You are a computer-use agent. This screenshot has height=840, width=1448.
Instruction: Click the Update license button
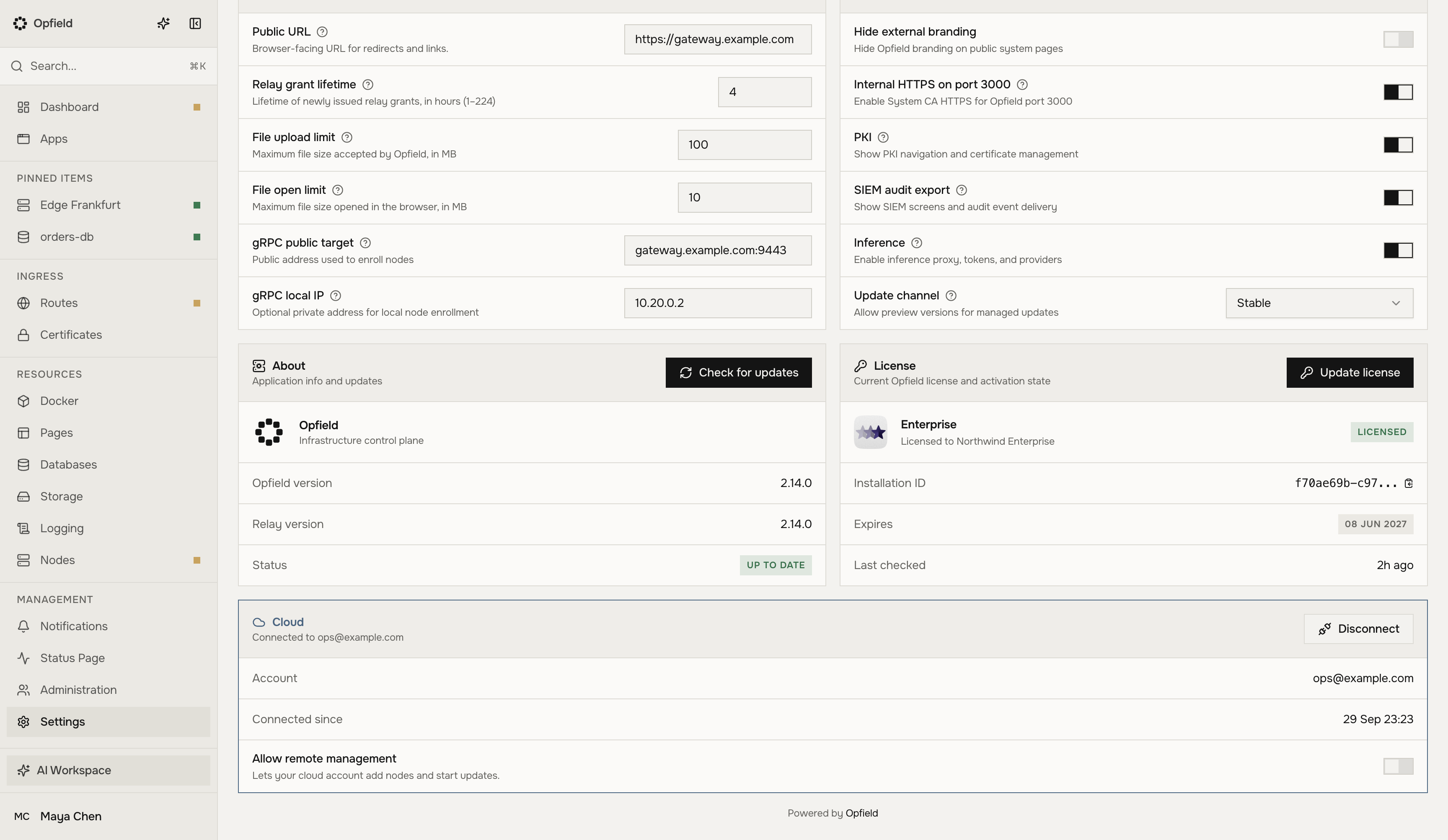1350,373
